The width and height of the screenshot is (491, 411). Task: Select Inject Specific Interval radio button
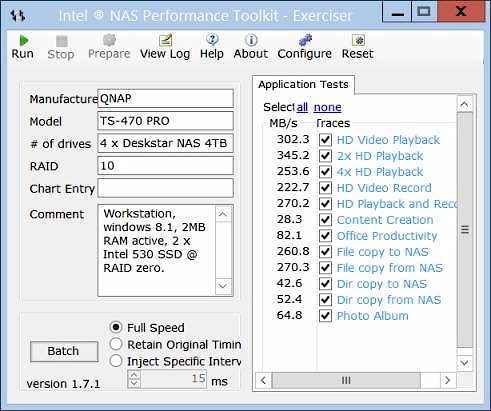(x=116, y=361)
